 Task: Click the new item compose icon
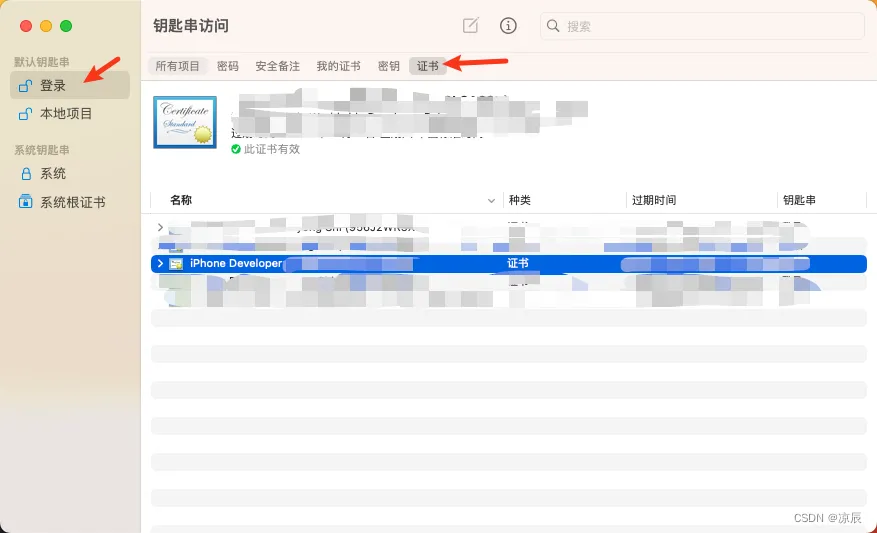point(470,25)
